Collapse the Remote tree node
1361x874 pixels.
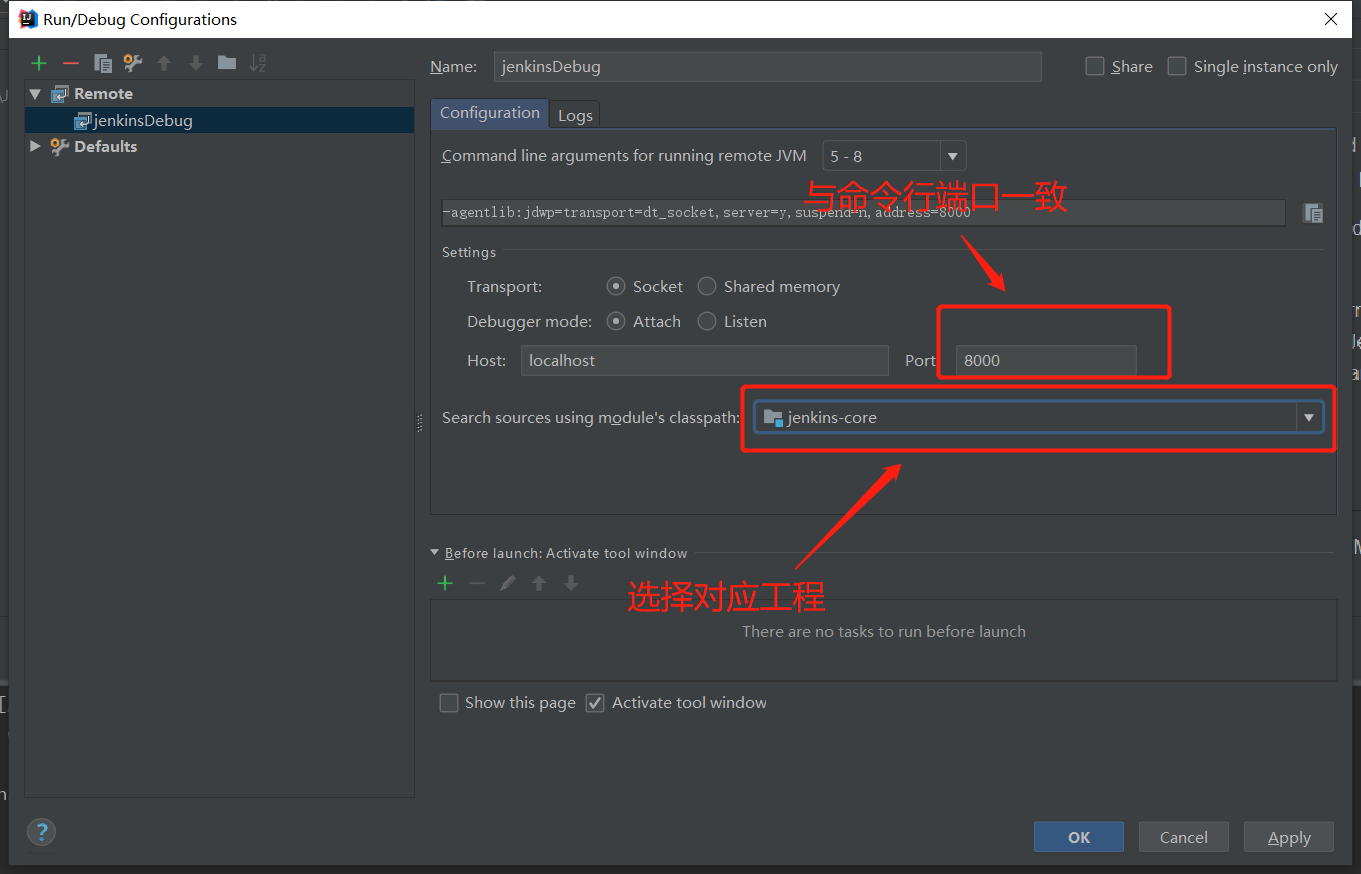36,93
